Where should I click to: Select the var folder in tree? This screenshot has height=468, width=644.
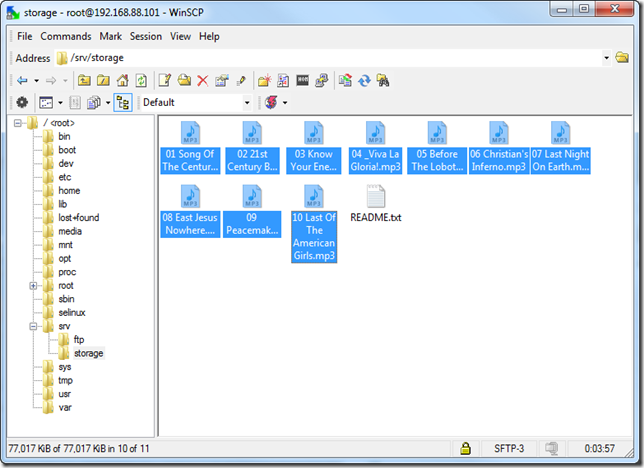pyautogui.click(x=65, y=408)
